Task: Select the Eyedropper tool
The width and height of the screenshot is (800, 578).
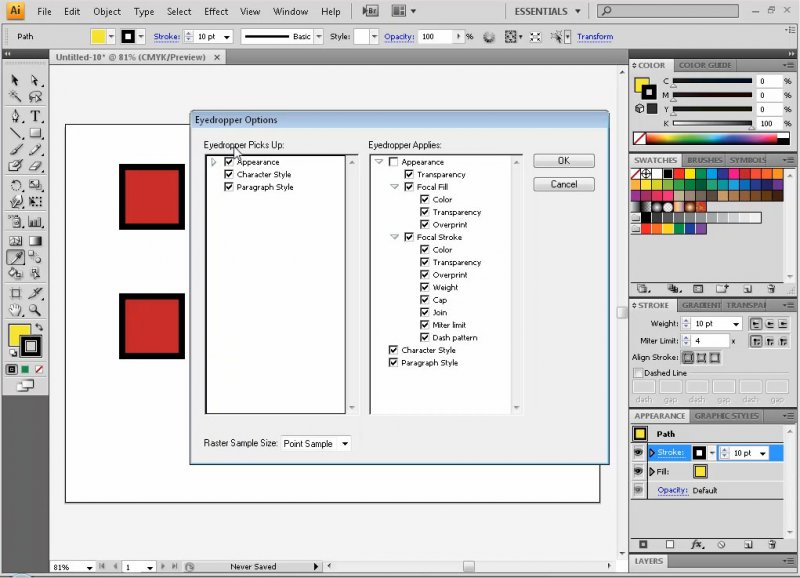Action: [15, 257]
